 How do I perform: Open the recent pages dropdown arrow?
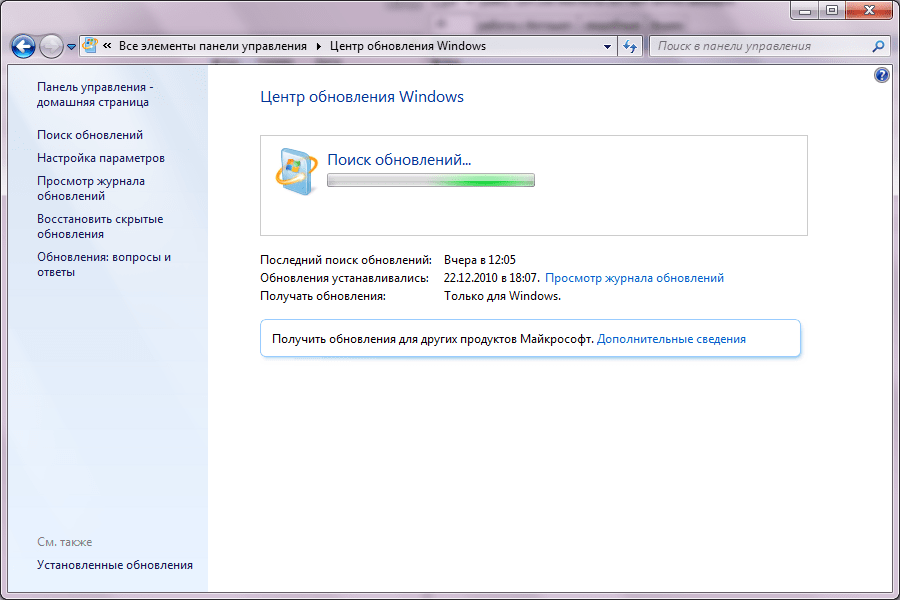(71, 47)
